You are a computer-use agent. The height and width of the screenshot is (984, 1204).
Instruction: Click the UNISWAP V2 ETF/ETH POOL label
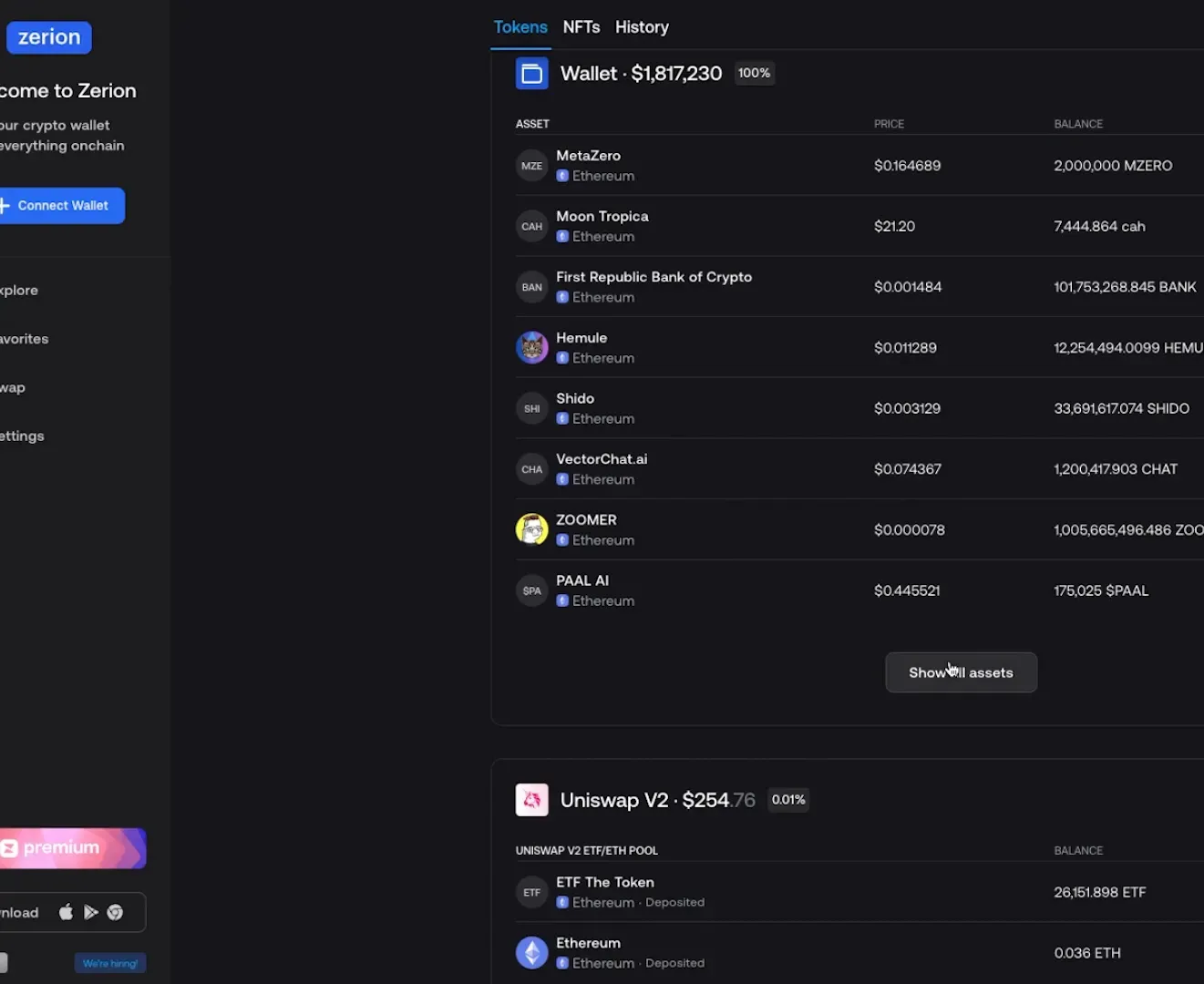tap(587, 851)
